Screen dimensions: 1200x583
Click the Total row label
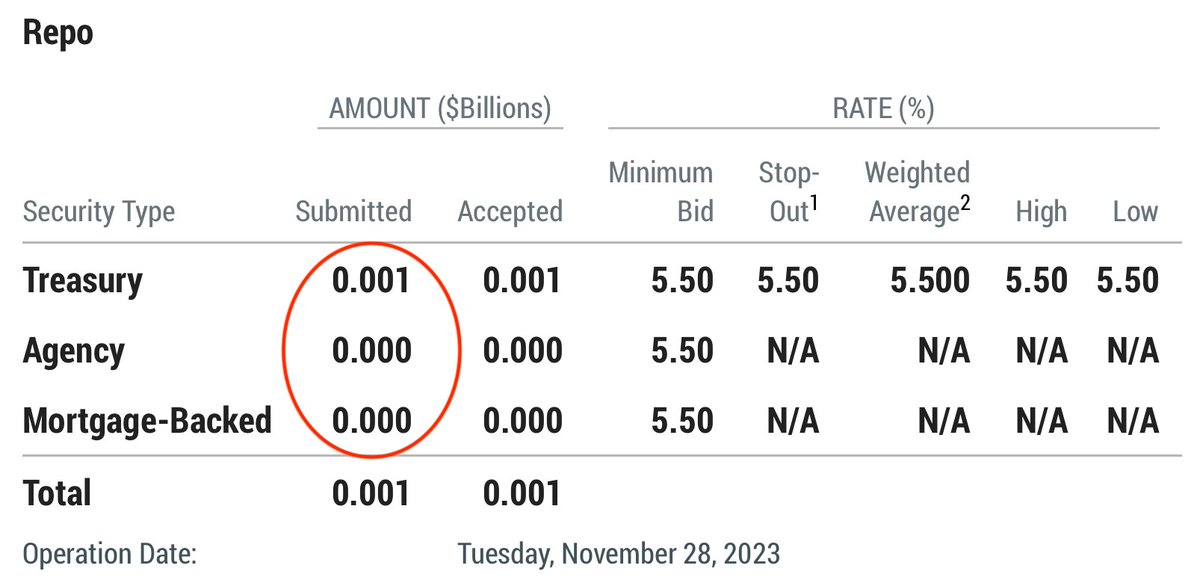[x=57, y=493]
